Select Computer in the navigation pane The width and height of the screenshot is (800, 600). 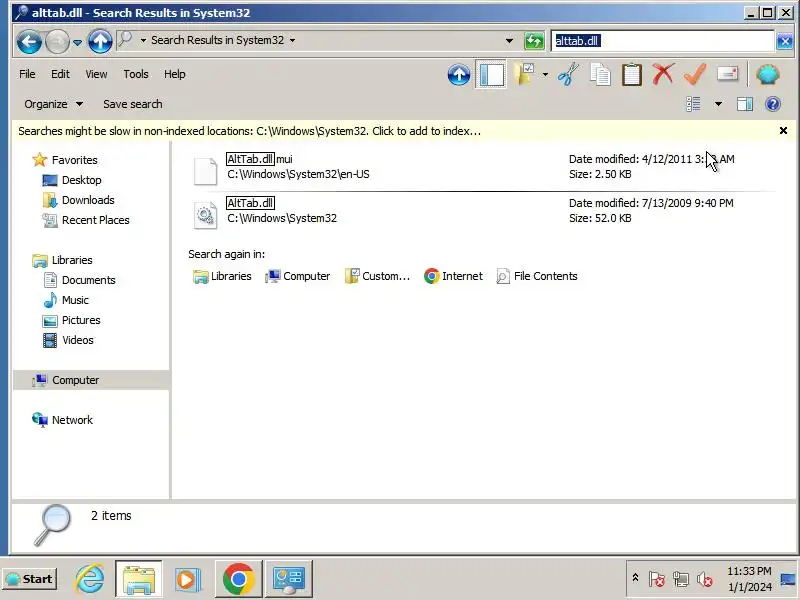pyautogui.click(x=91, y=380)
